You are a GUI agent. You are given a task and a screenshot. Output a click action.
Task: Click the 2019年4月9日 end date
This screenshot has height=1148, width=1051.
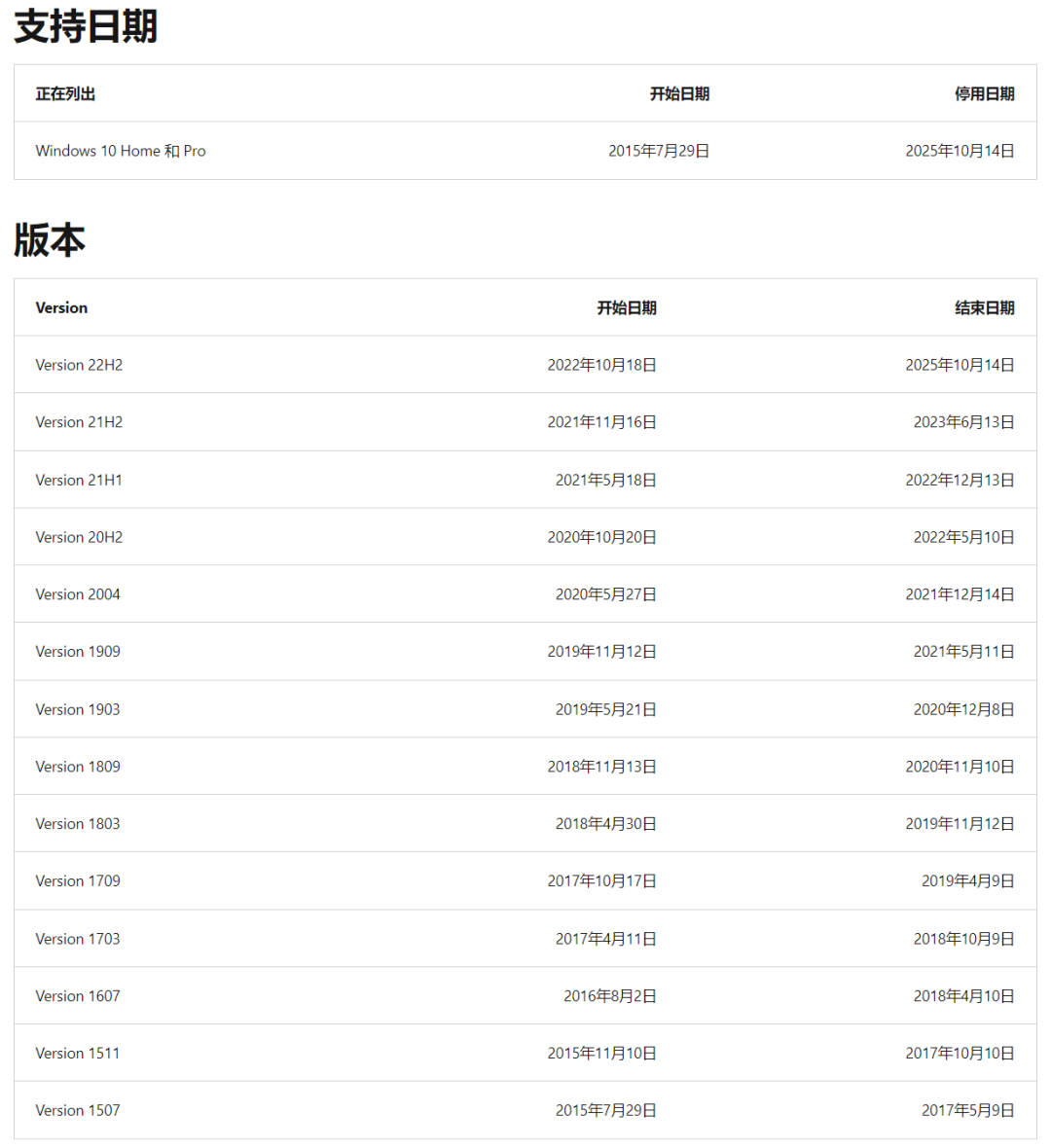967,880
